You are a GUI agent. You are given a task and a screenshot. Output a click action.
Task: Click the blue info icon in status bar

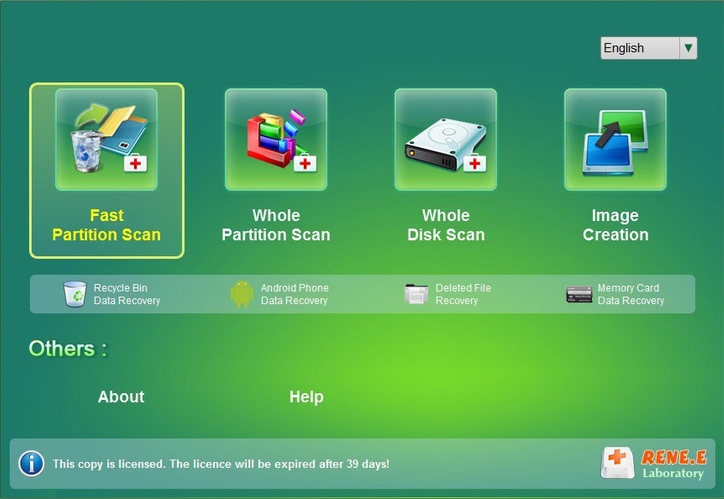[x=32, y=463]
